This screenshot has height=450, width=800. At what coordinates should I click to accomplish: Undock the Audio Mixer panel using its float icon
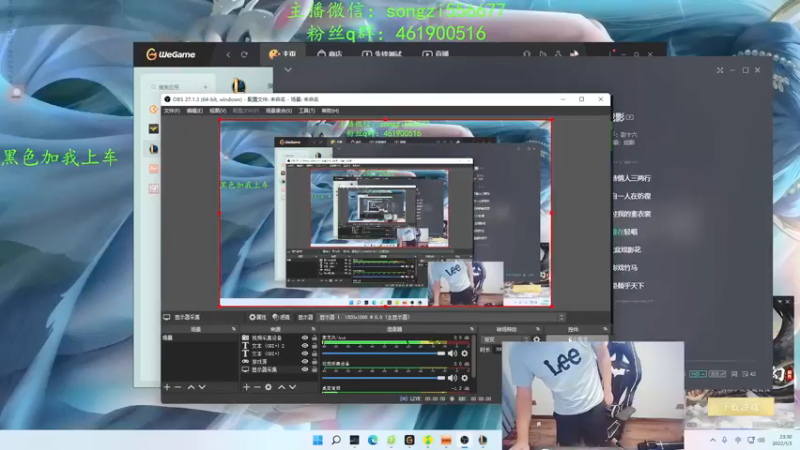click(471, 329)
